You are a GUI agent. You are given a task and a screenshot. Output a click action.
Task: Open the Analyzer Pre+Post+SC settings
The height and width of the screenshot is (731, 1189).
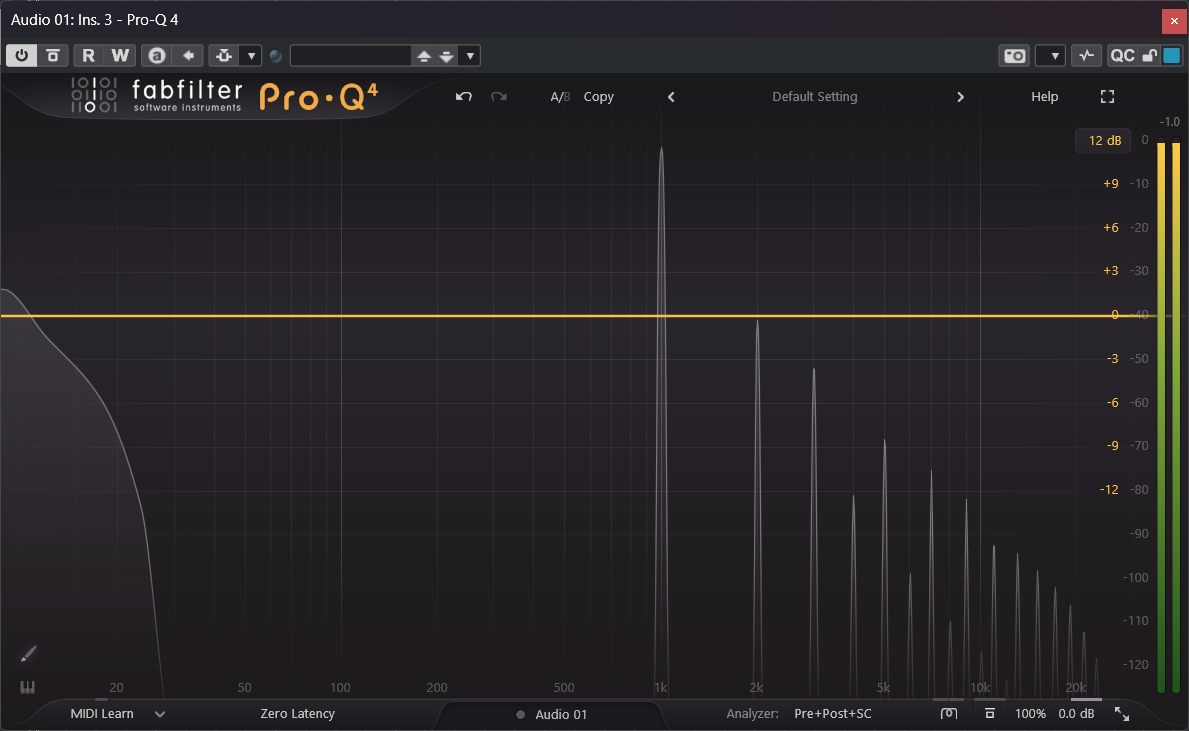833,714
